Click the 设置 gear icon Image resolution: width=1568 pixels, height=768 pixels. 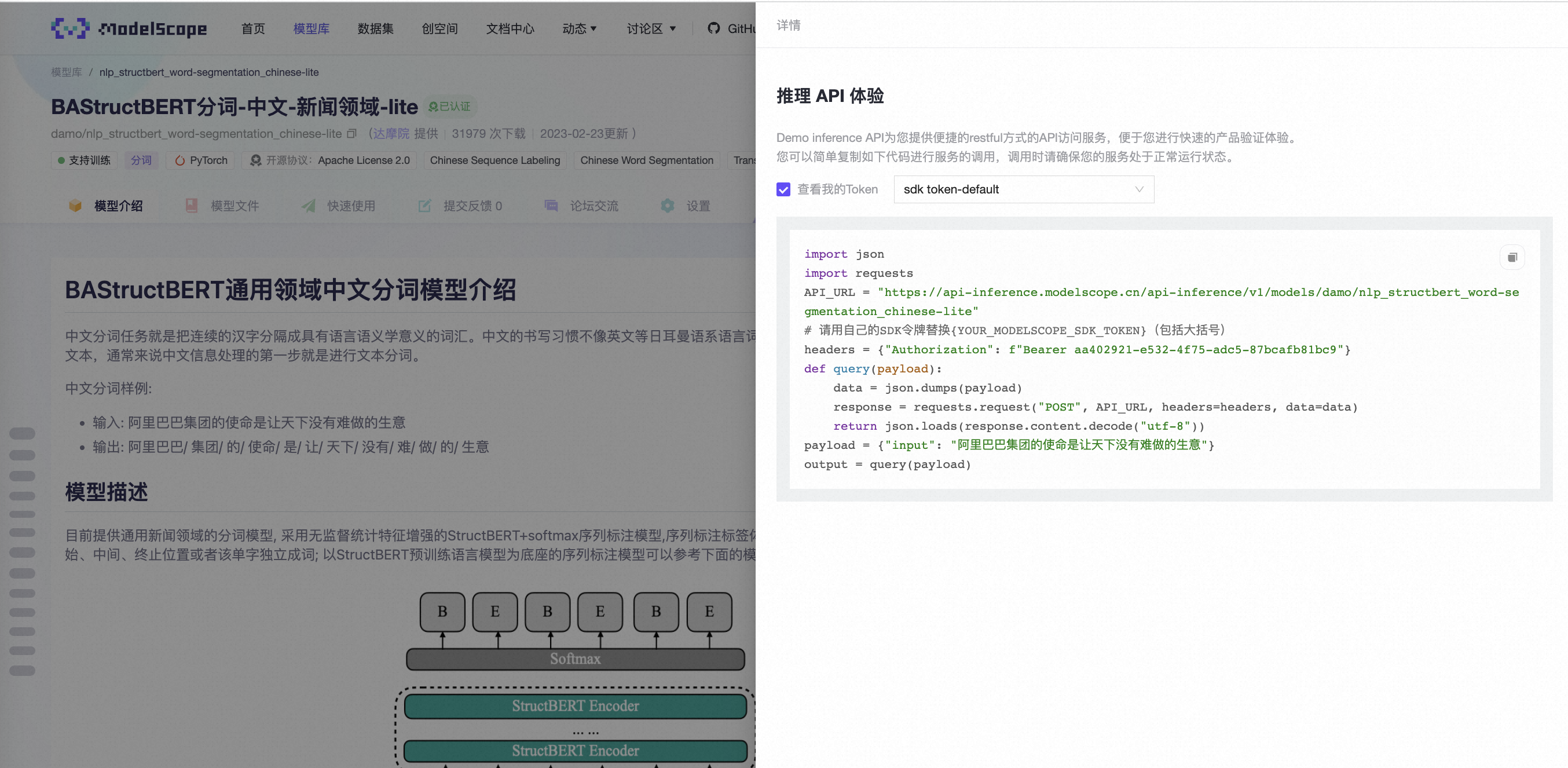(x=668, y=206)
